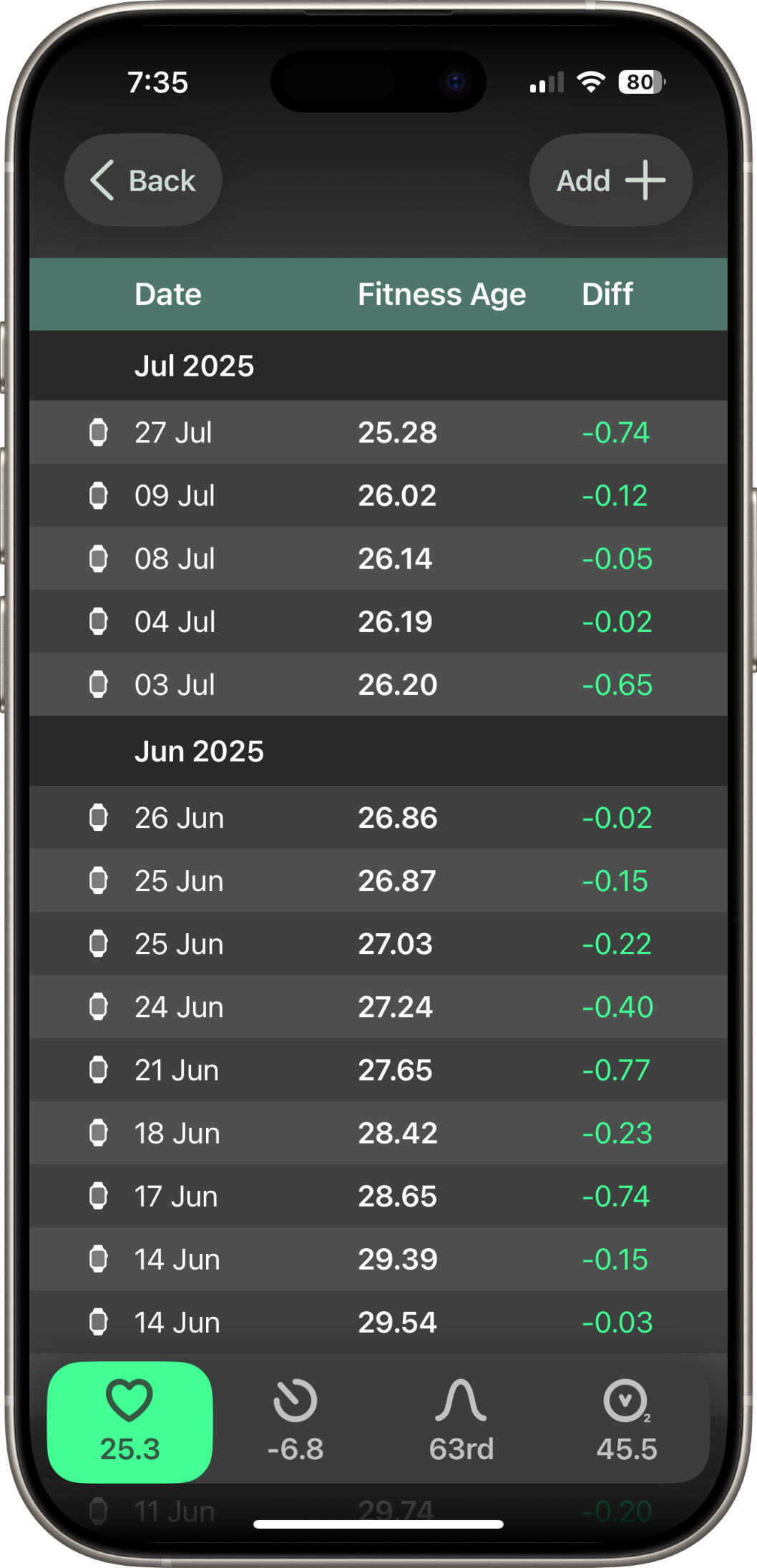
Task: Select the 24 Jun entry with 27.24
Action: click(x=378, y=1007)
